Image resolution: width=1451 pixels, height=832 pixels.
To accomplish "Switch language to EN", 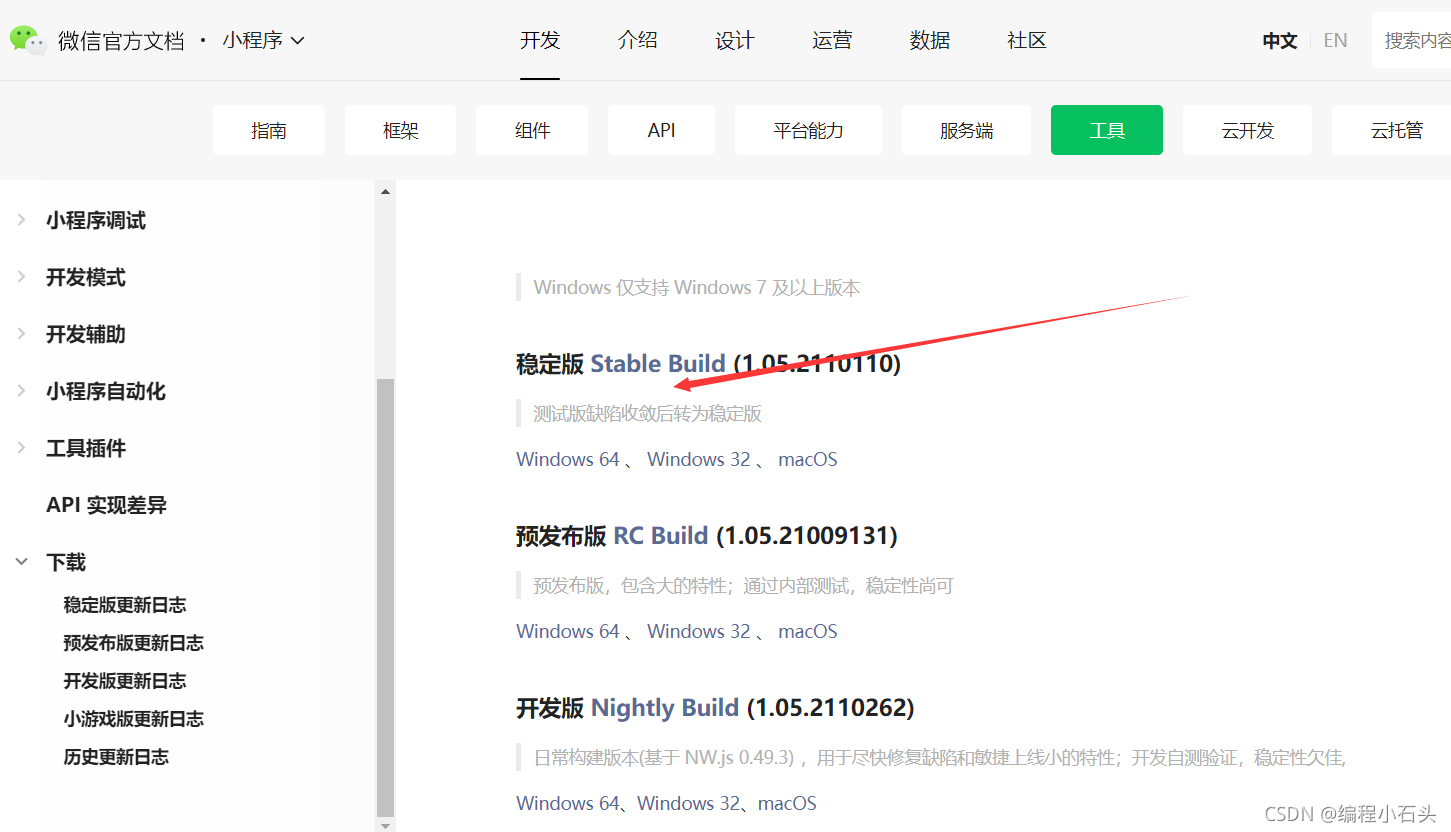I will coord(1335,41).
